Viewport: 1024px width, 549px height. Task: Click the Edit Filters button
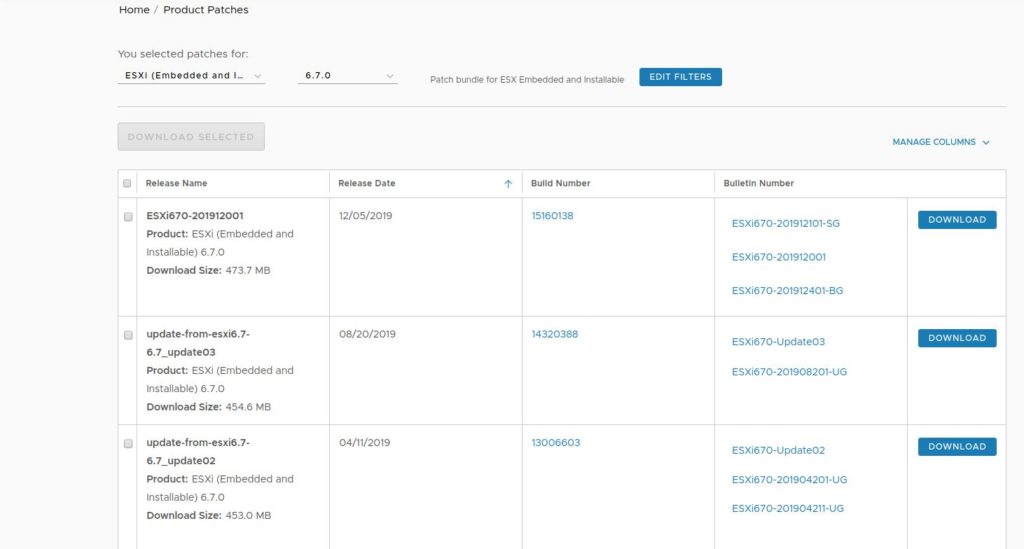[680, 77]
